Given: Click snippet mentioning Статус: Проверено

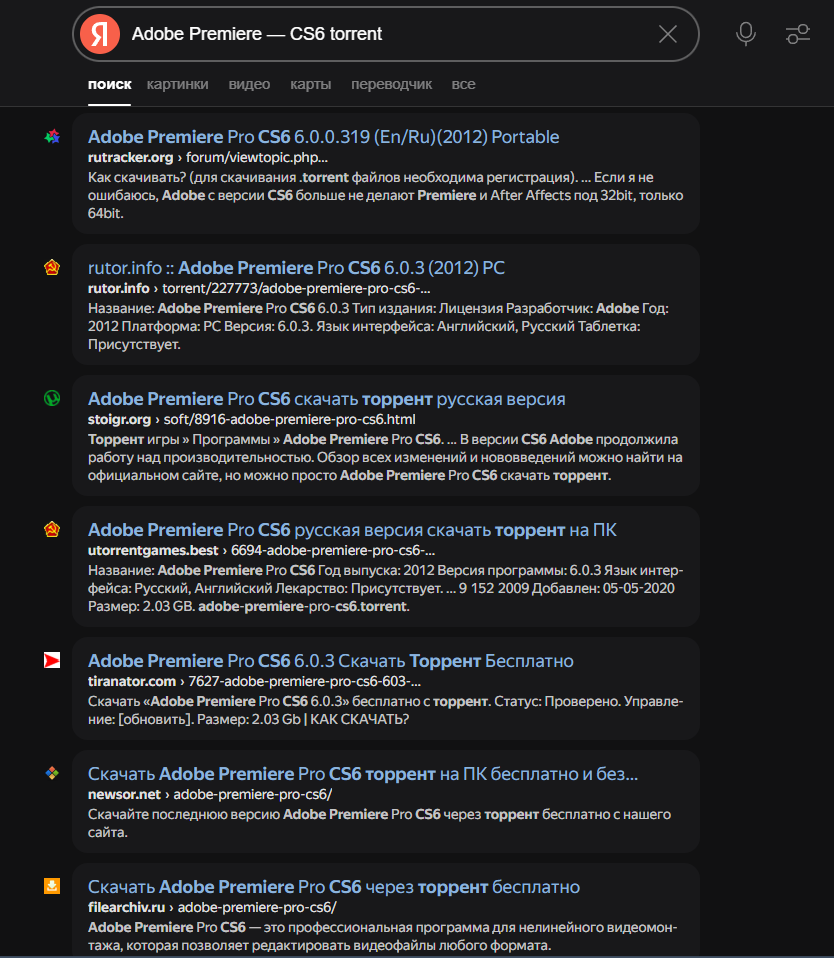Looking at the screenshot, I should point(386,711).
